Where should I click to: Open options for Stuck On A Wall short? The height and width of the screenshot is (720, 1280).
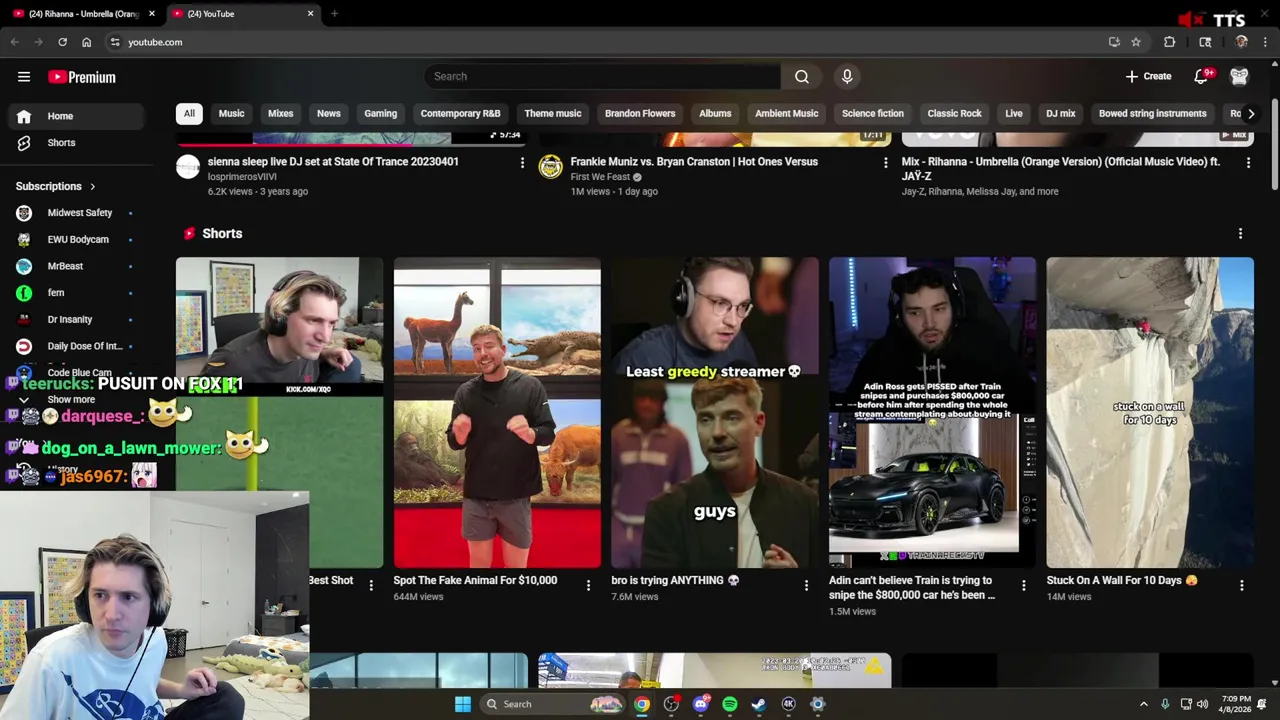1241,585
